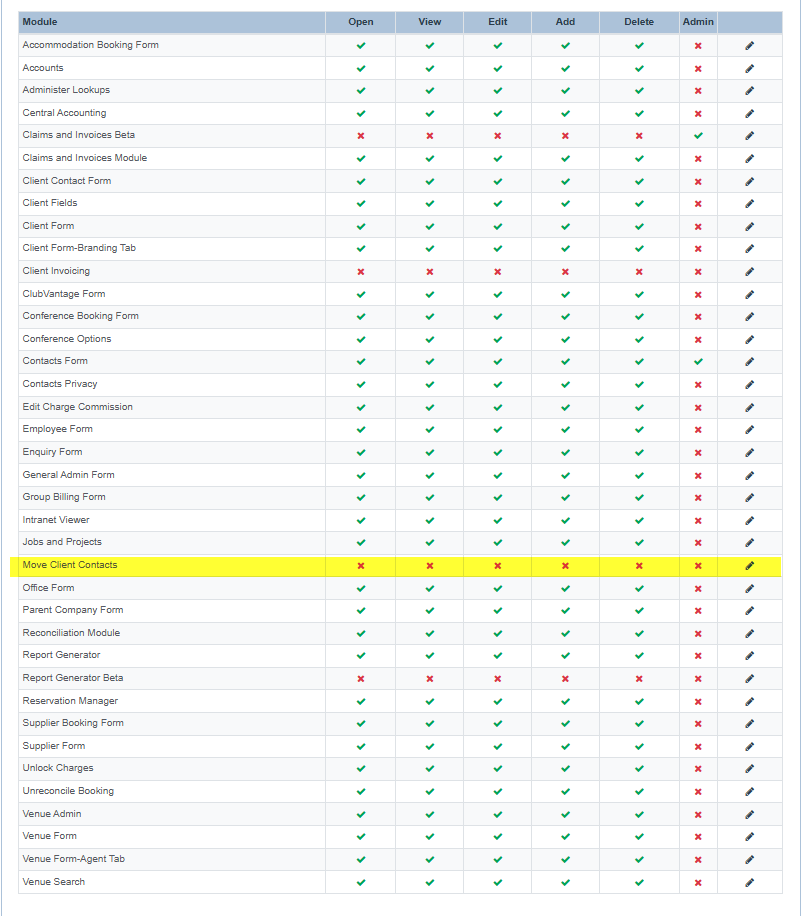Click pencil for Office Form
Viewport: 802px width, 916px height.
click(x=749, y=588)
